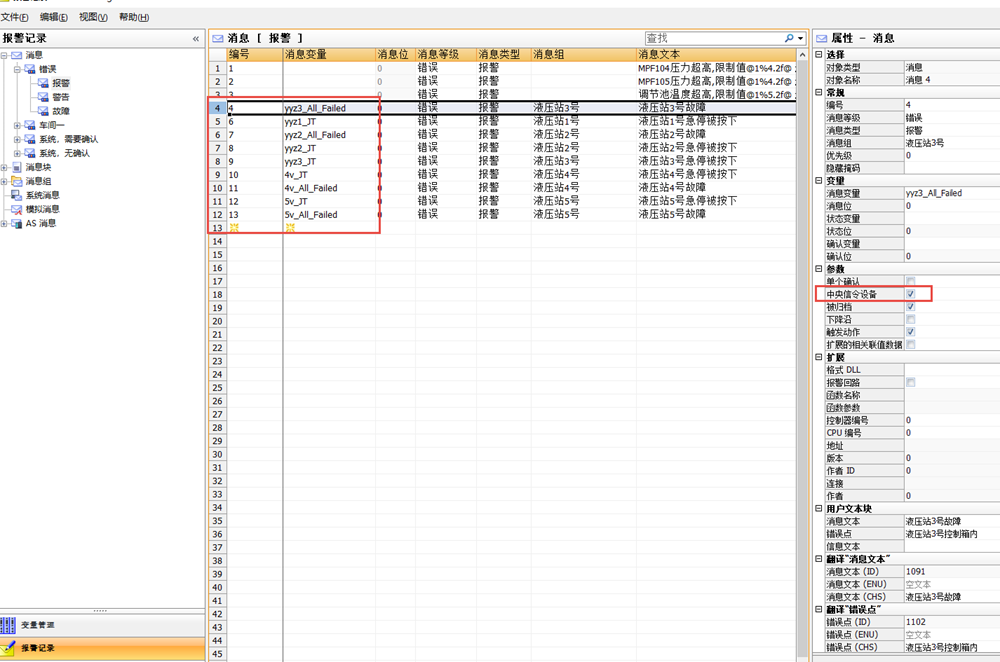Image resolution: width=1000 pixels, height=662 pixels.
Task: Enable the 单个确认 checkbox
Action: pos(910,282)
